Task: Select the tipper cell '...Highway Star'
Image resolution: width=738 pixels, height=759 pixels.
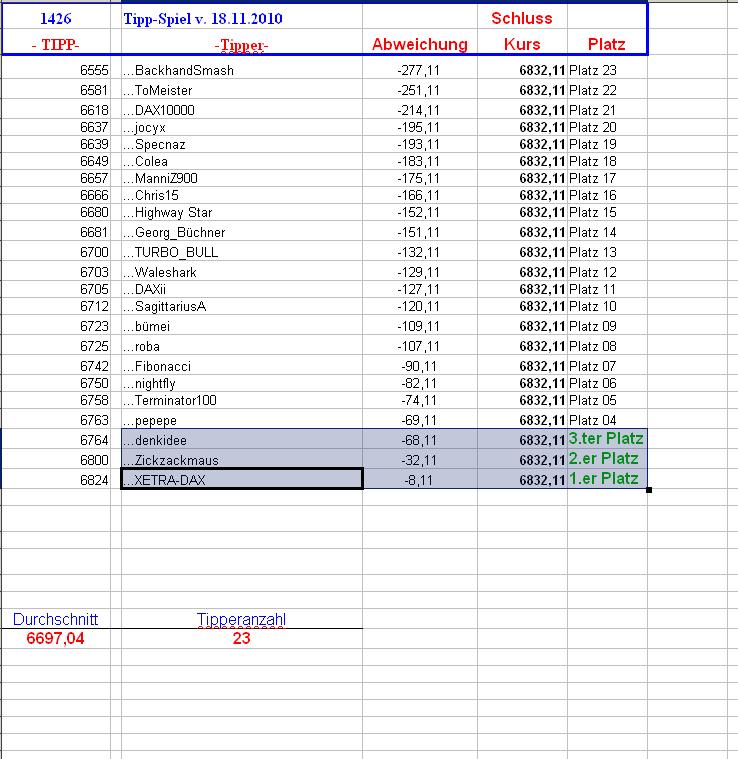Action: 241,212
